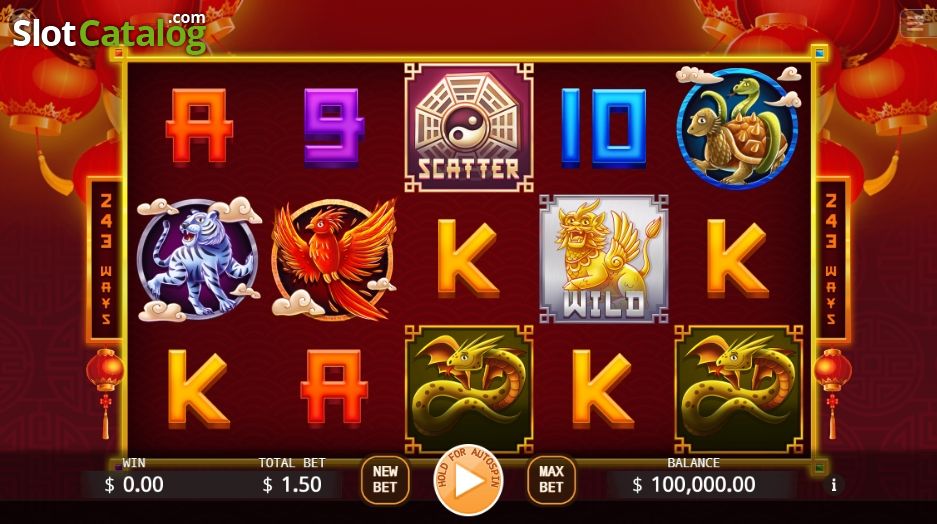Click the Balance amount display
The width and height of the screenshot is (937, 524).
[x=694, y=485]
